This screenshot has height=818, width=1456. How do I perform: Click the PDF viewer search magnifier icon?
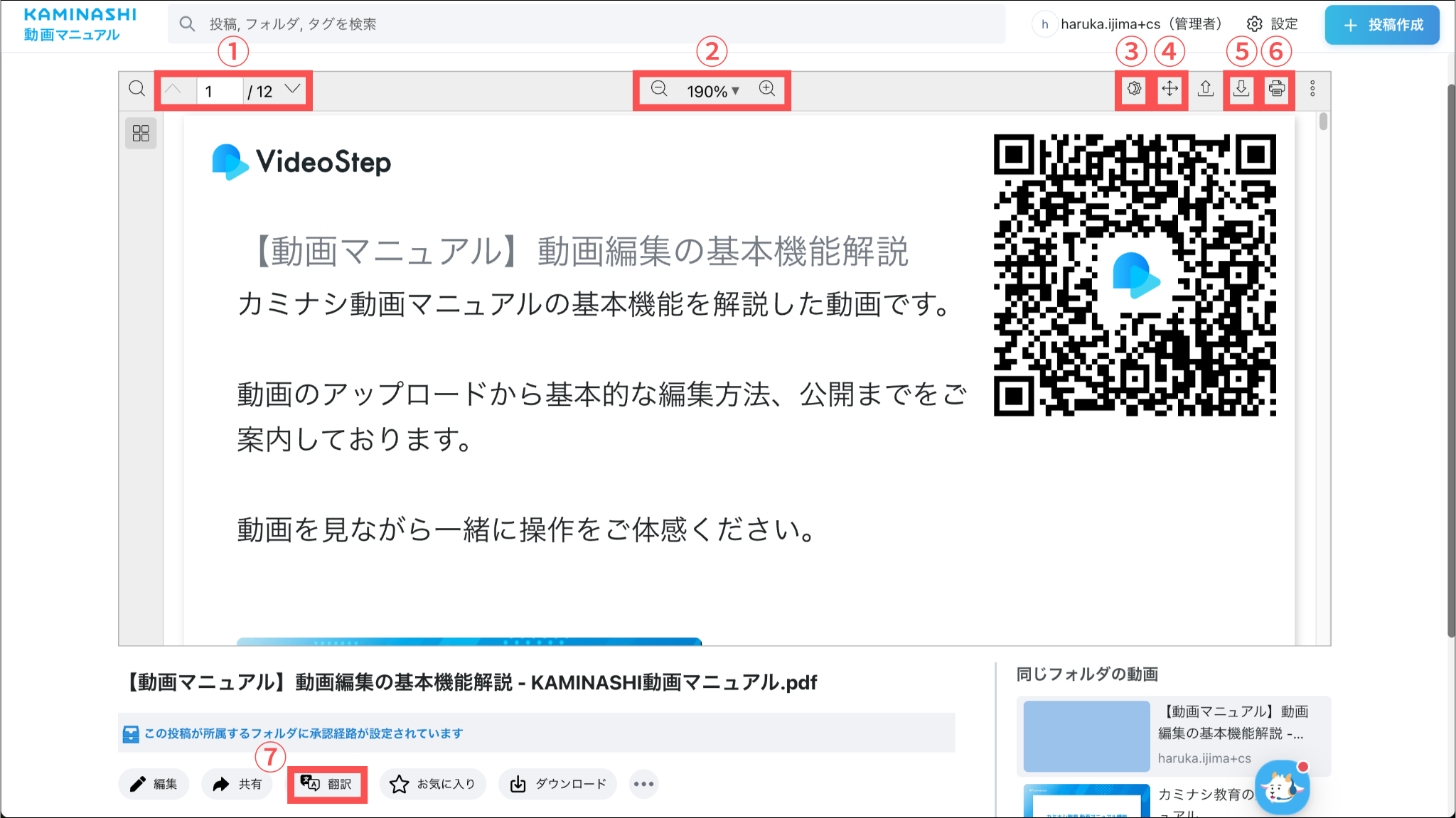tap(136, 89)
